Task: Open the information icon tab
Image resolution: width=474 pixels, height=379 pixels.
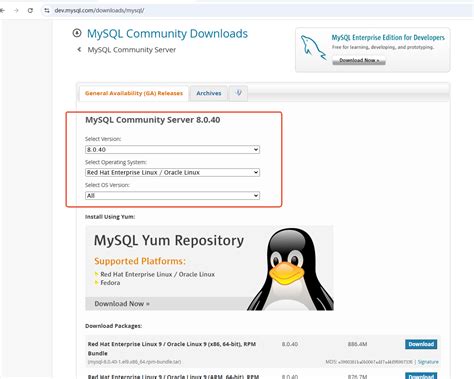Action: [x=238, y=93]
